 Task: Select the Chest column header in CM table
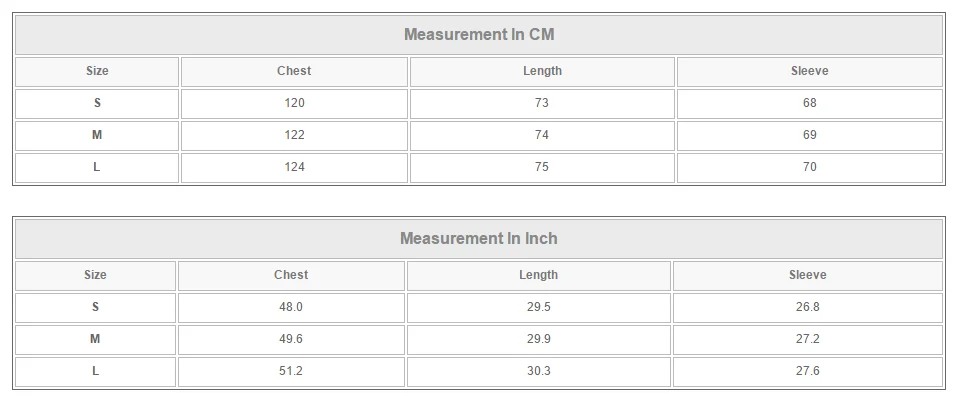294,72
